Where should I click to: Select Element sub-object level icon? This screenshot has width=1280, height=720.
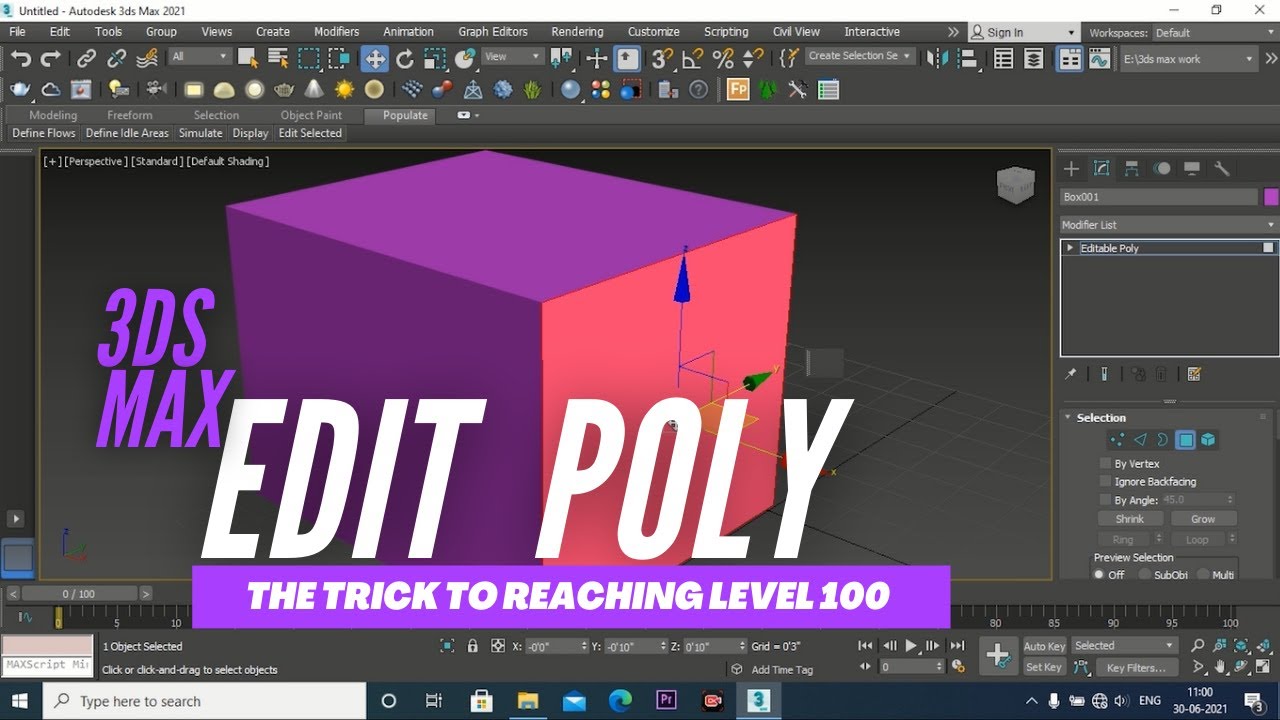(x=1208, y=440)
